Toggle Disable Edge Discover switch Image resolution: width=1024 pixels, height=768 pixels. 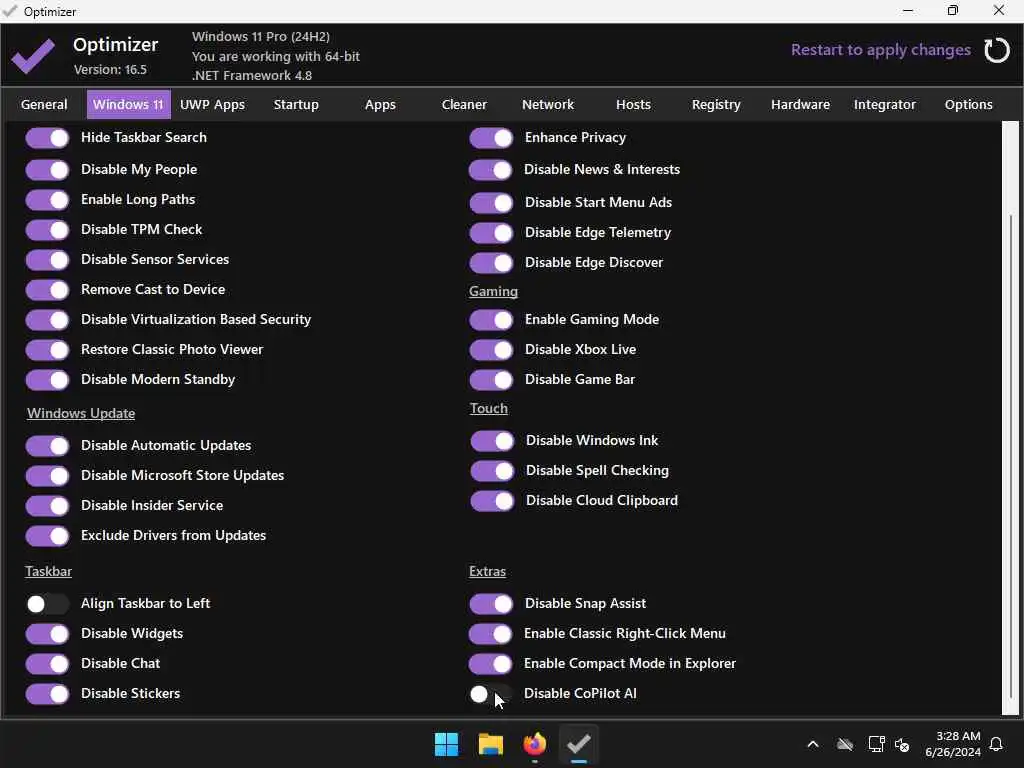pos(491,263)
